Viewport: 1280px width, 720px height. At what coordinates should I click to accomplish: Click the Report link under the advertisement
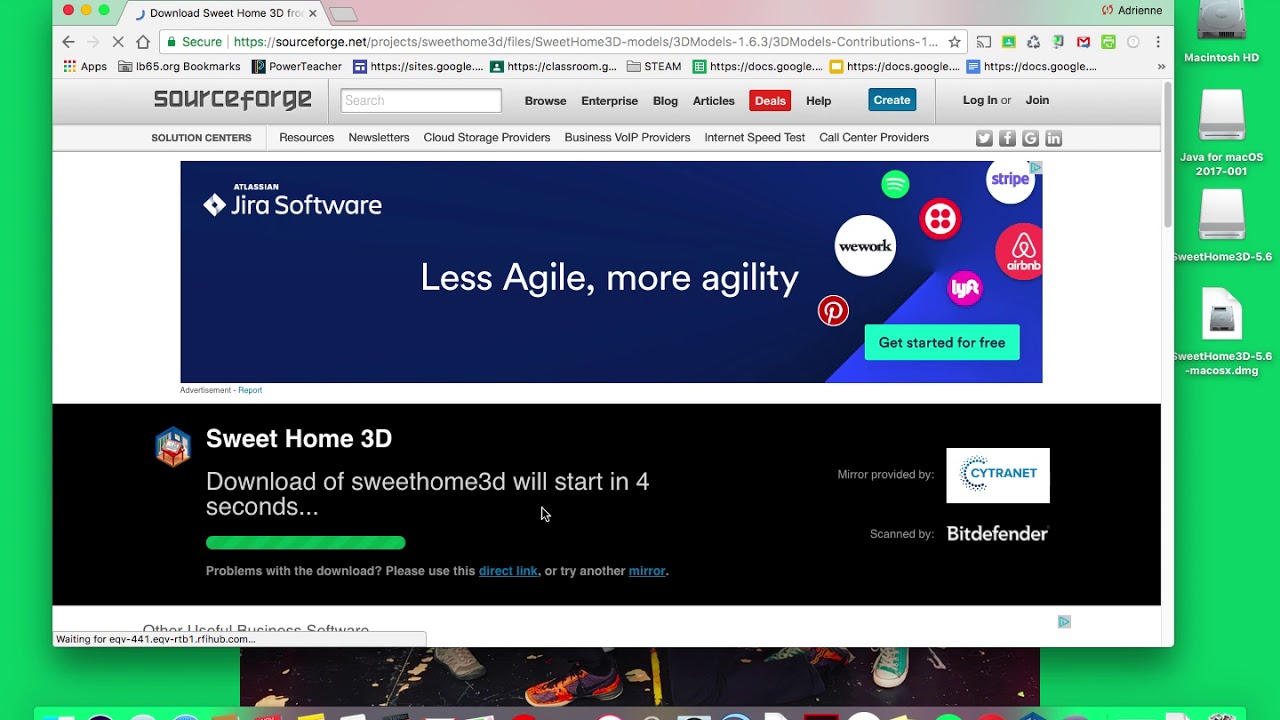click(x=250, y=390)
